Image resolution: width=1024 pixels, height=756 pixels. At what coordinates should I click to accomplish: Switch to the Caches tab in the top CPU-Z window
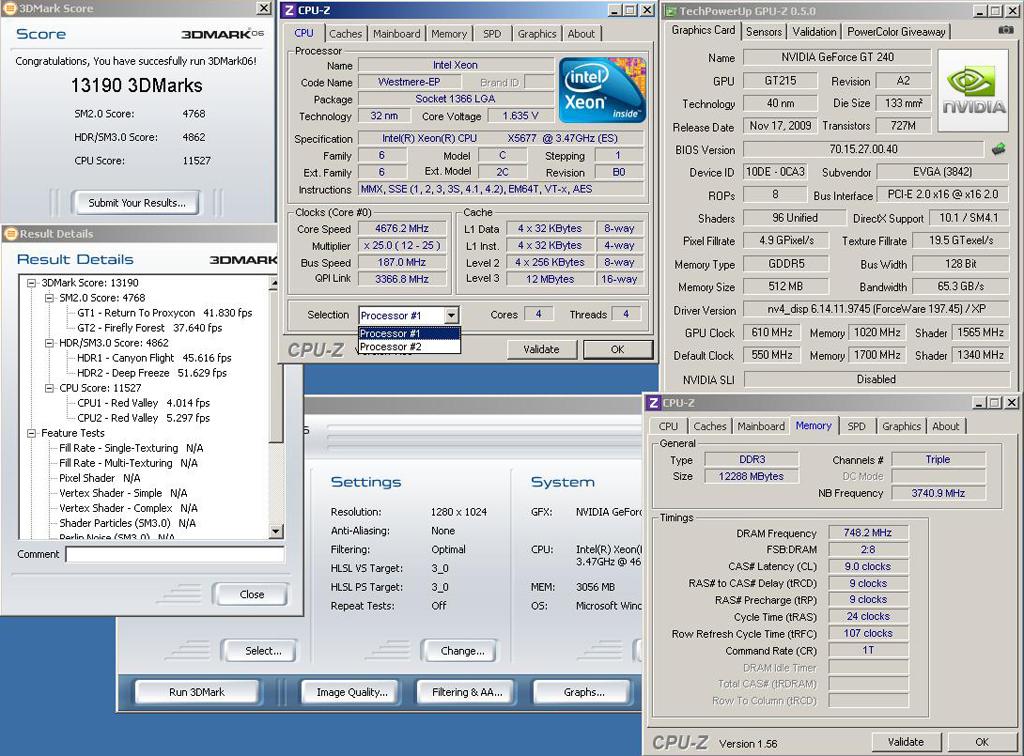(345, 34)
